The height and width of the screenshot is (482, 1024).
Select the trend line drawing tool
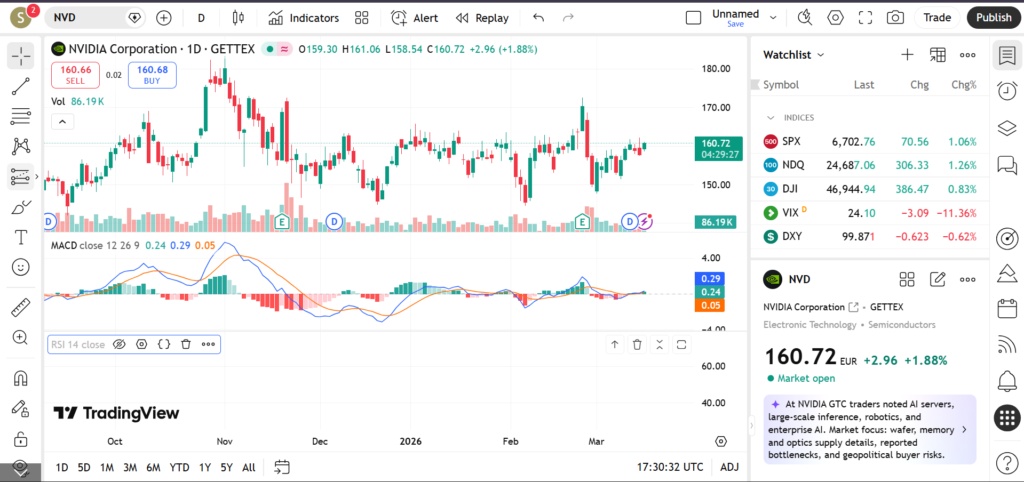(20, 87)
